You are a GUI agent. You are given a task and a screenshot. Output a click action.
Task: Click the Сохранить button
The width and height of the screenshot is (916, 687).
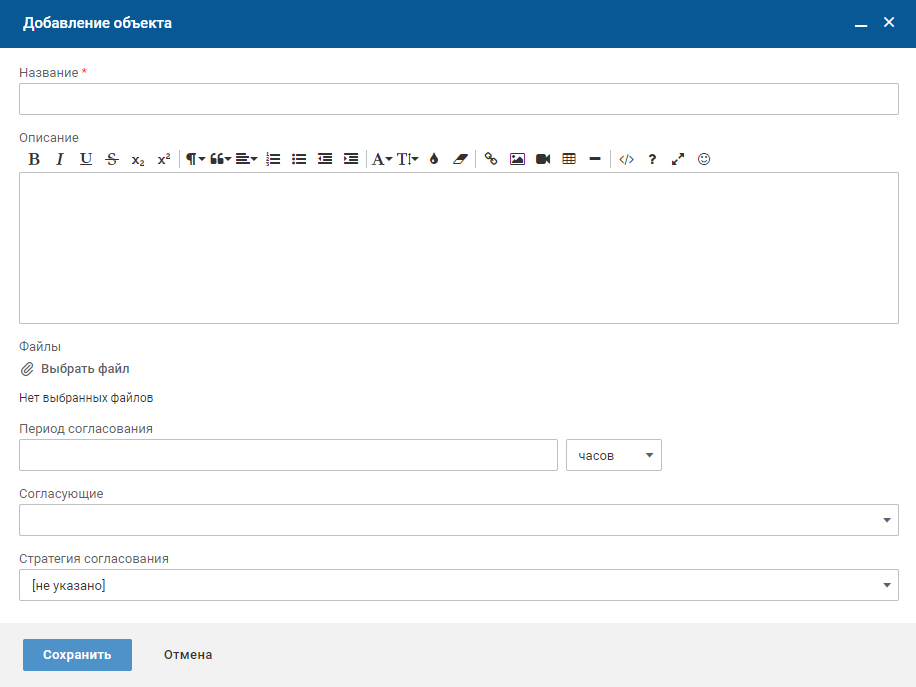(77, 655)
